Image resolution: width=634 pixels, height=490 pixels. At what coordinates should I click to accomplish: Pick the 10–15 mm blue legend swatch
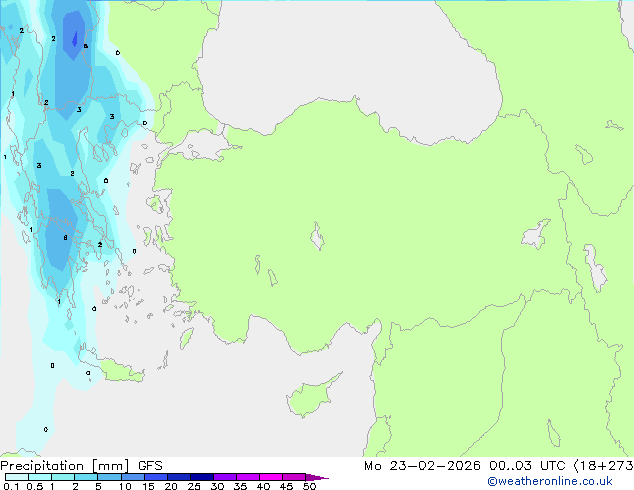coord(132,477)
